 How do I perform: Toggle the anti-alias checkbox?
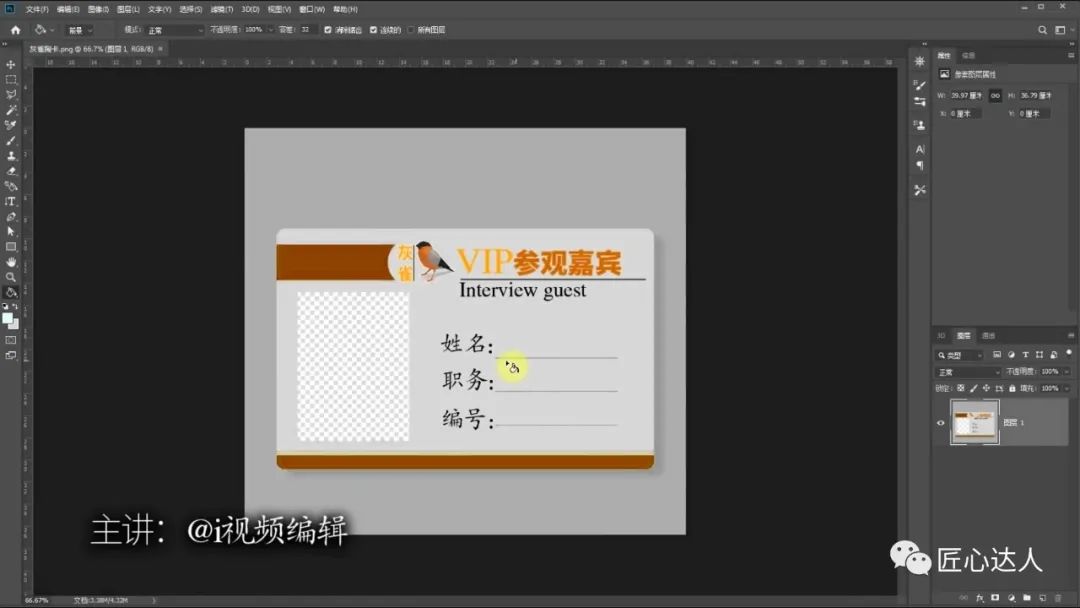(x=328, y=30)
